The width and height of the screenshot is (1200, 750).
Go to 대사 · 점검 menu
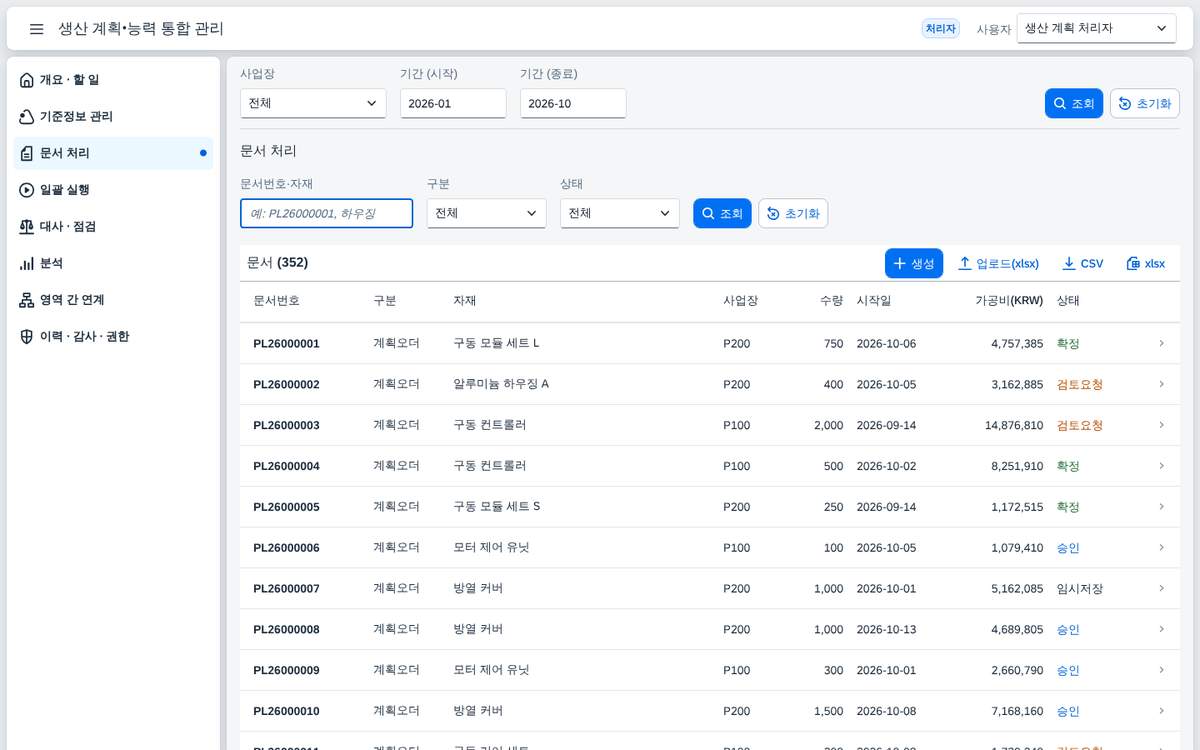(x=113, y=227)
